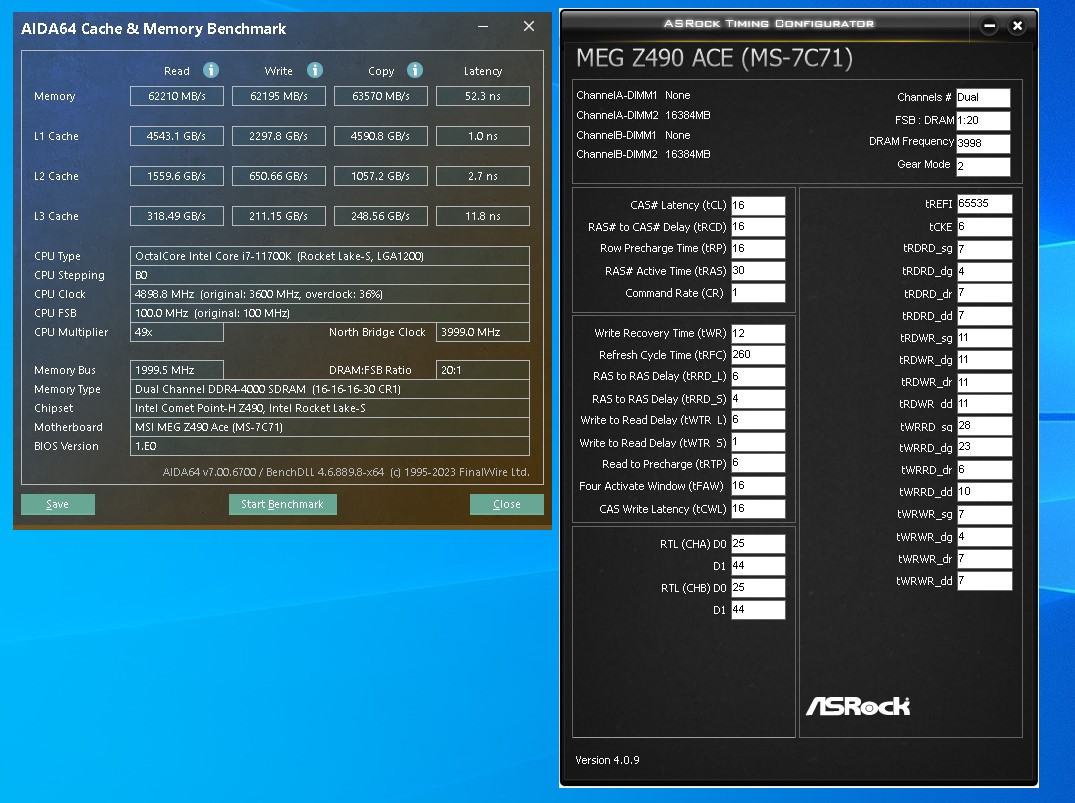This screenshot has height=803, width=1075.
Task: Click the L1 Cache Read 4543.1 GB/s field
Action: 177,136
